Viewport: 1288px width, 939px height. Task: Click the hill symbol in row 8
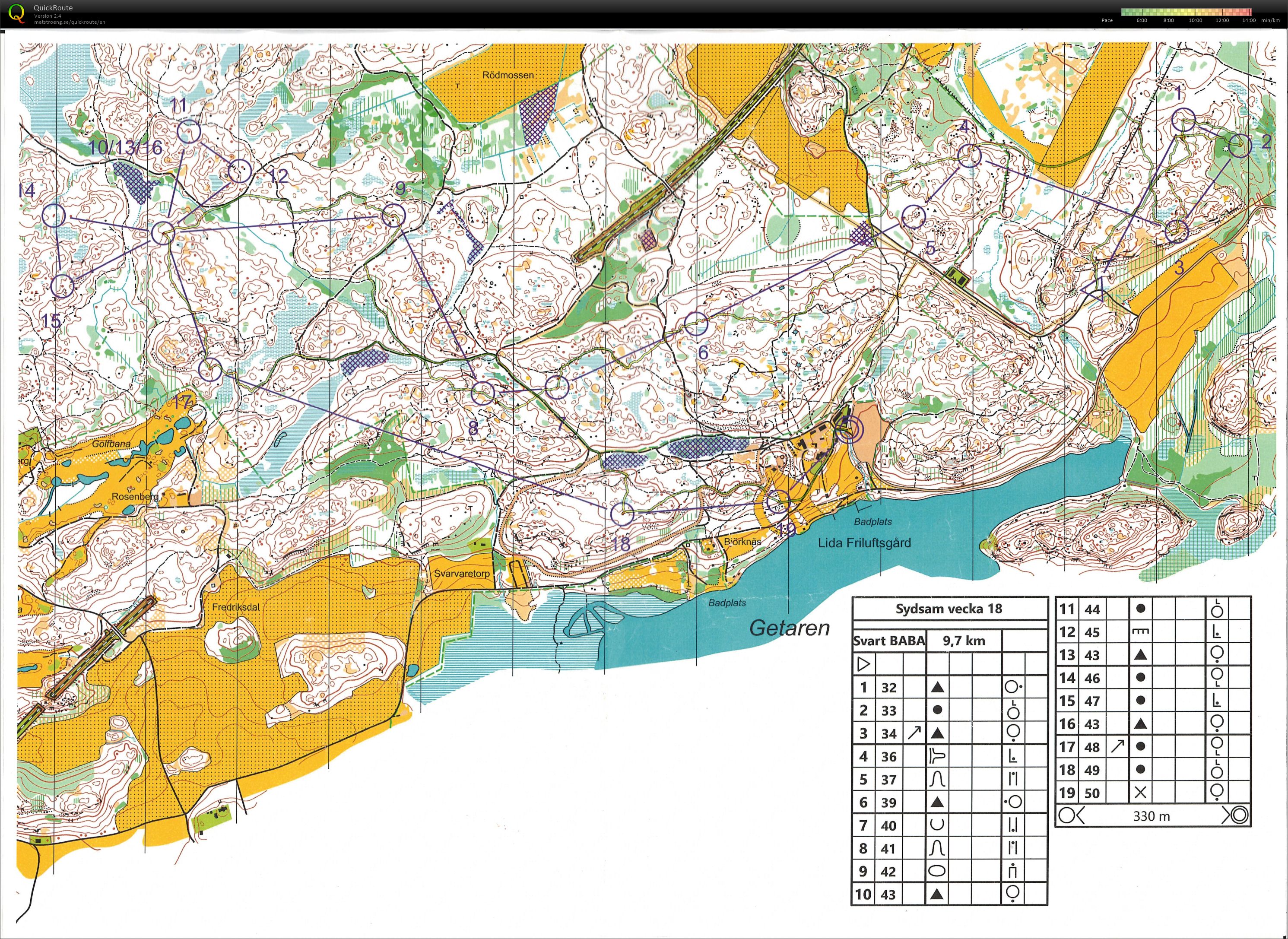pos(937,848)
